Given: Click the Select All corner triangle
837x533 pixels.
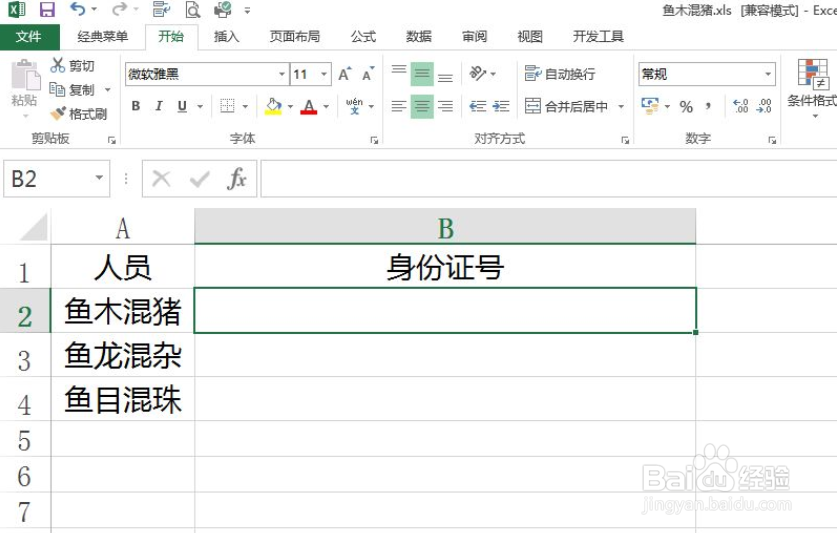Looking at the screenshot, I should click(x=34, y=227).
